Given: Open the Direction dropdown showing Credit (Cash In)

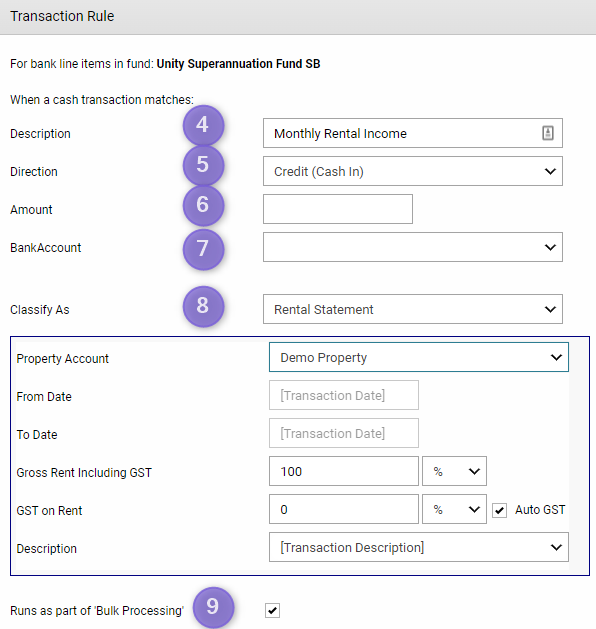Looking at the screenshot, I should click(x=413, y=171).
